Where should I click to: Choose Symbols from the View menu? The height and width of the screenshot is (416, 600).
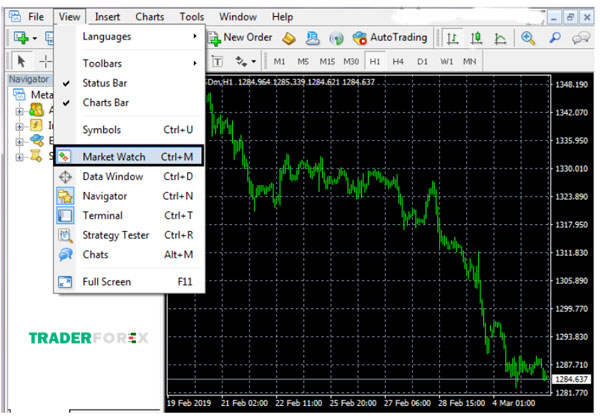coord(129,130)
